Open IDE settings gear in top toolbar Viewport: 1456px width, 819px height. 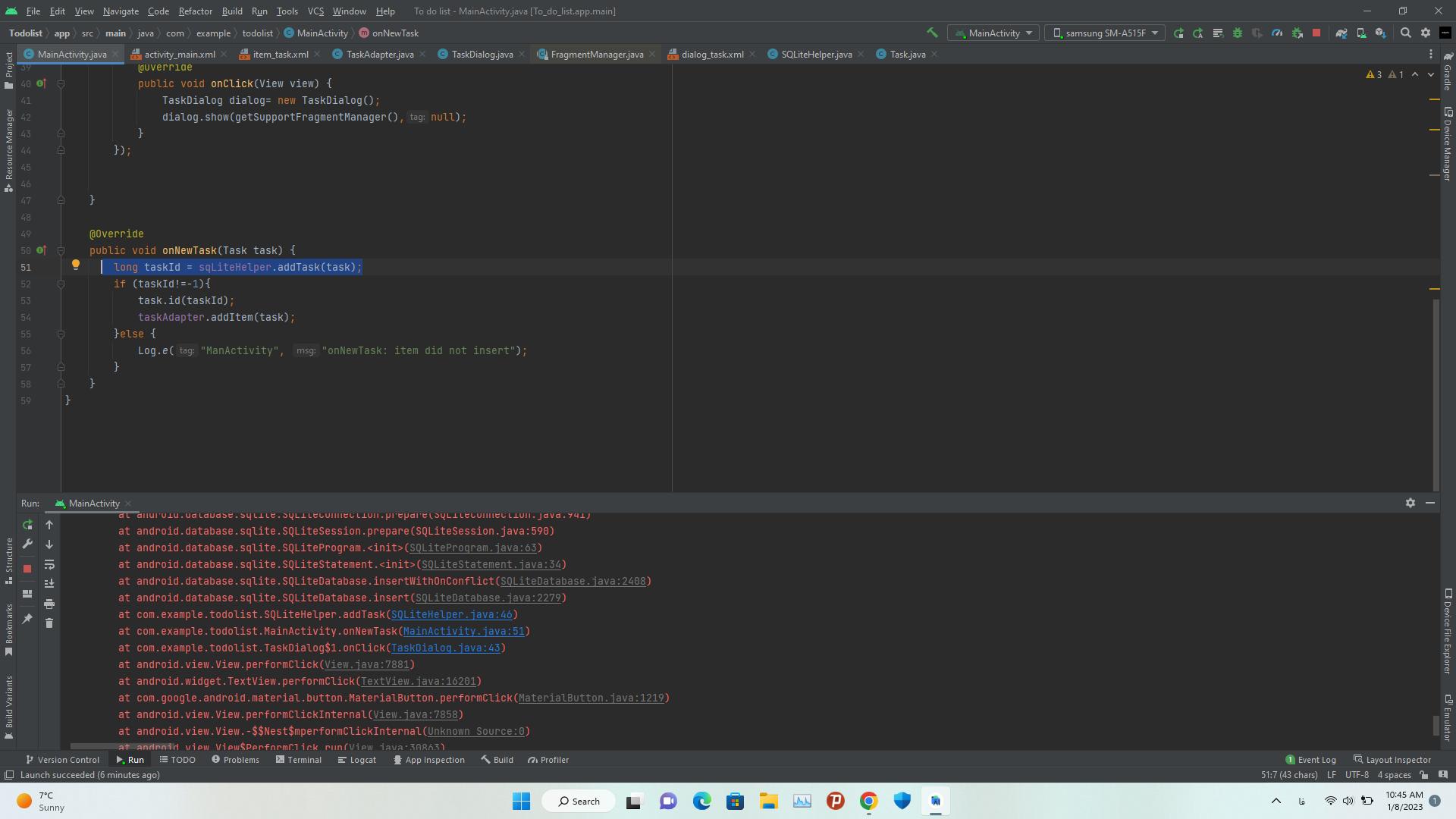[x=1426, y=33]
